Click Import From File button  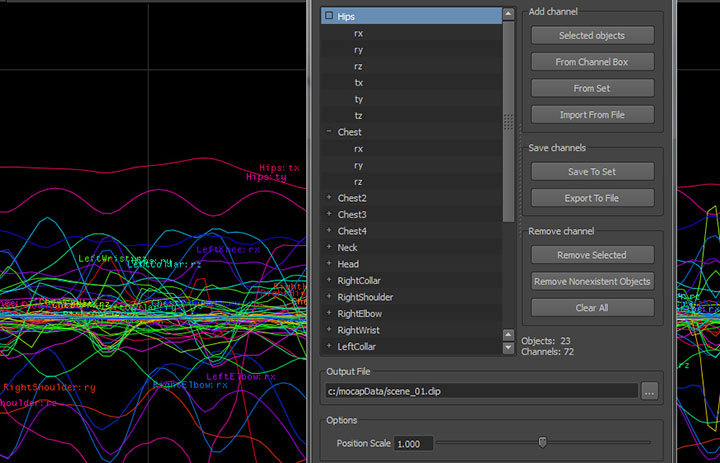coord(592,114)
